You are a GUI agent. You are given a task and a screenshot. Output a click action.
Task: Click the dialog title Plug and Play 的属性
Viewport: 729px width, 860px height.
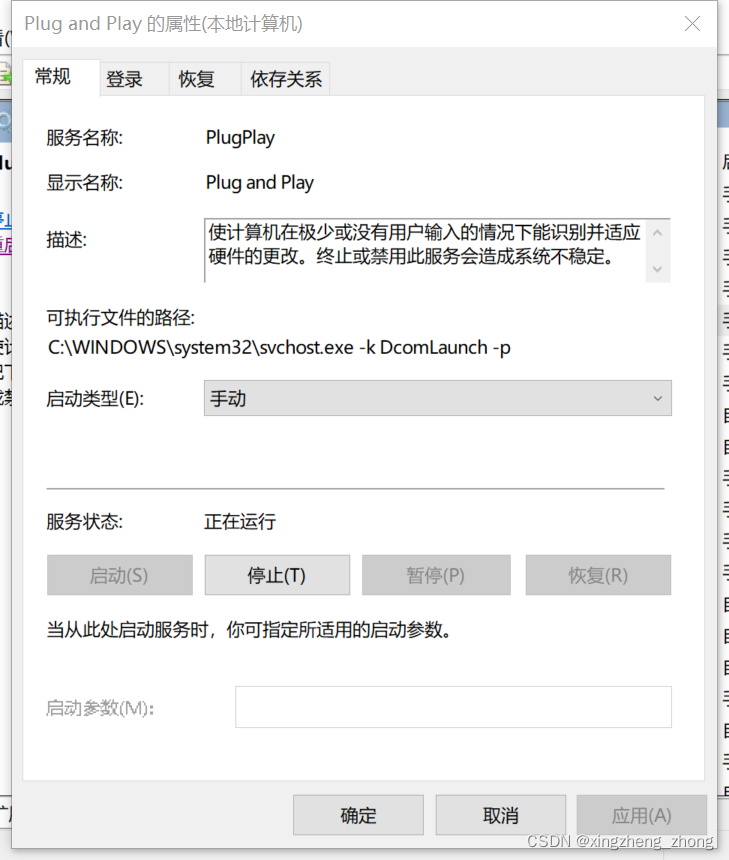[163, 24]
